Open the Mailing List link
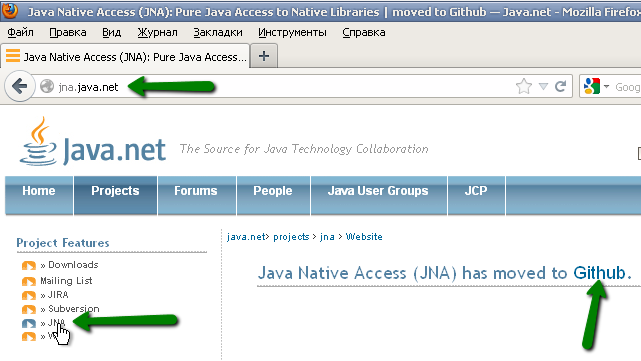 [x=66, y=280]
